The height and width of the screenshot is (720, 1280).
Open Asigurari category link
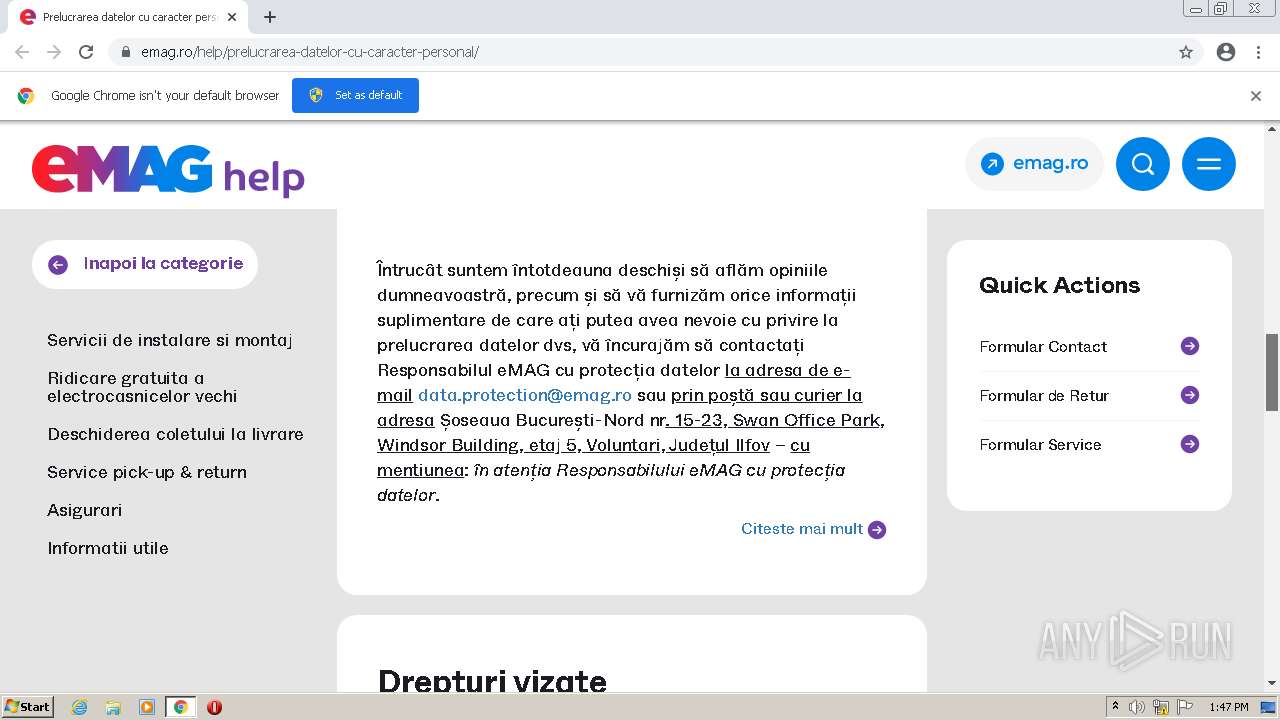click(84, 510)
